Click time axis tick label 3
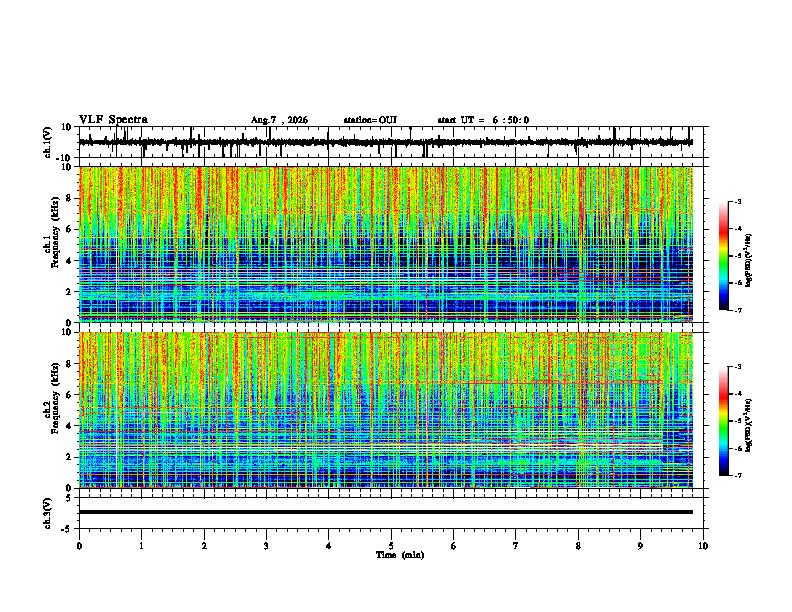The image size is (792, 612). pyautogui.click(x=266, y=546)
